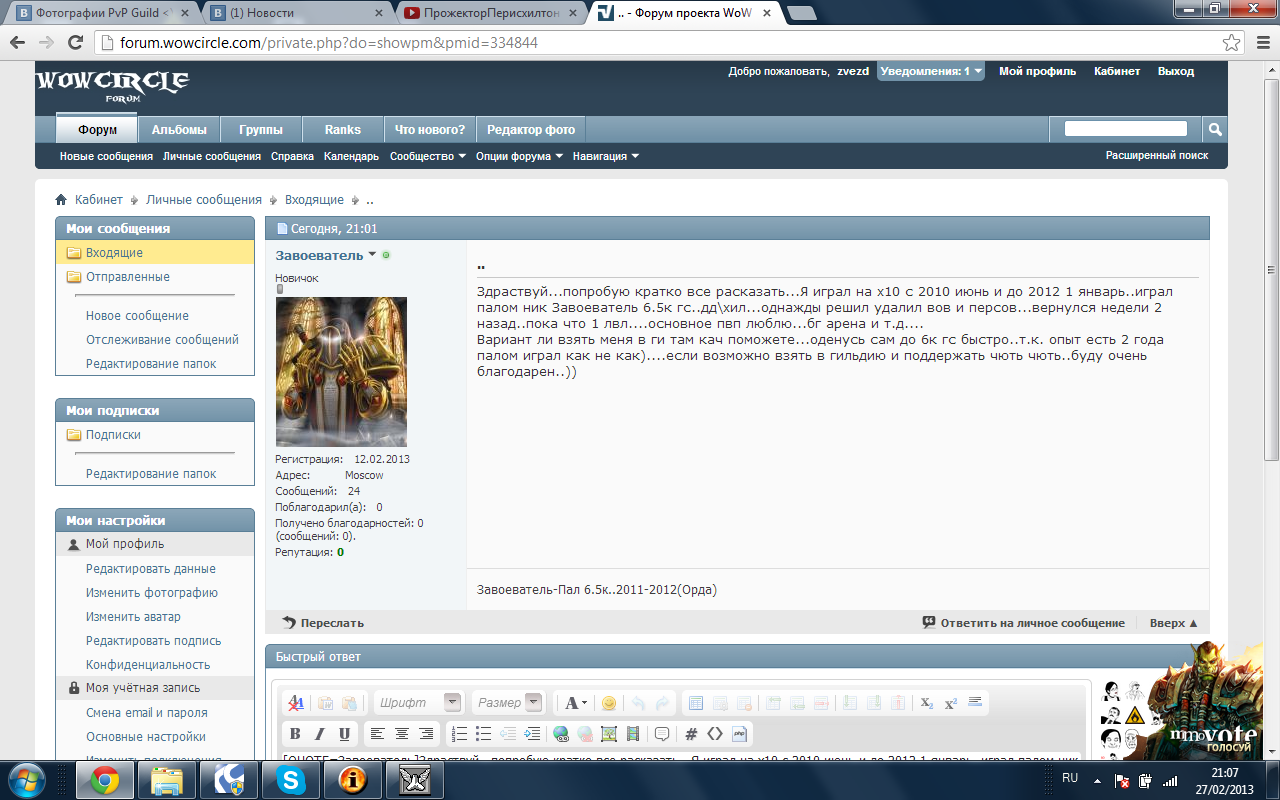Wrap selection in CODE tags (# icon)
The height and width of the screenshot is (800, 1280).
pyautogui.click(x=691, y=734)
